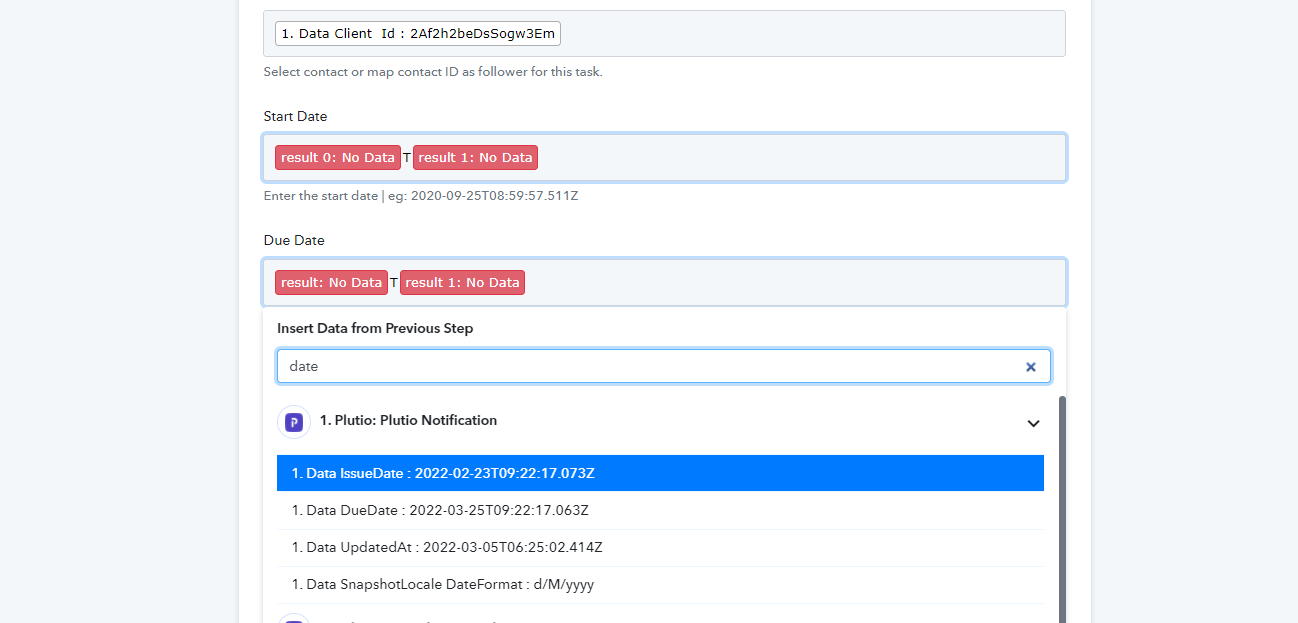
Task: Click 'result 1: No Data' tag in Start Date
Action: (x=475, y=157)
